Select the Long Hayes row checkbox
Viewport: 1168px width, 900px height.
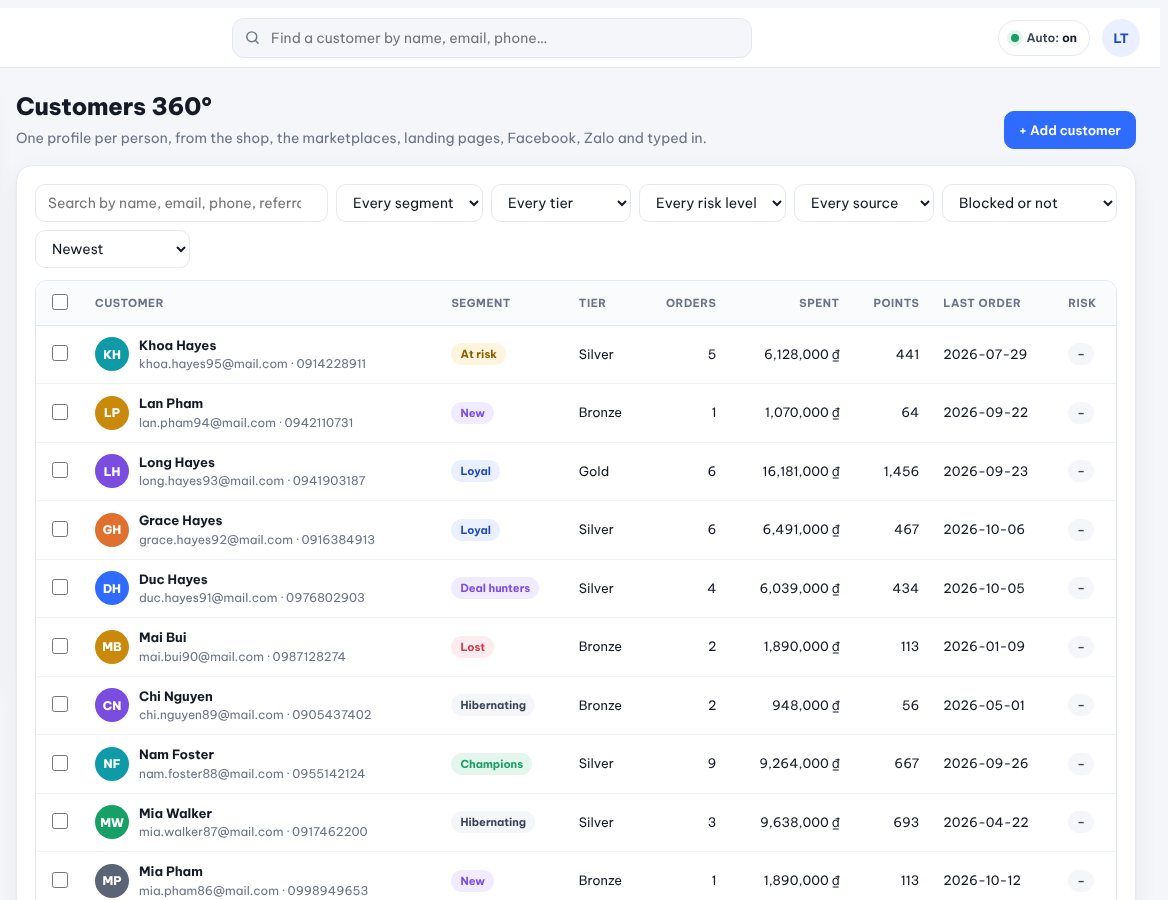click(x=60, y=470)
